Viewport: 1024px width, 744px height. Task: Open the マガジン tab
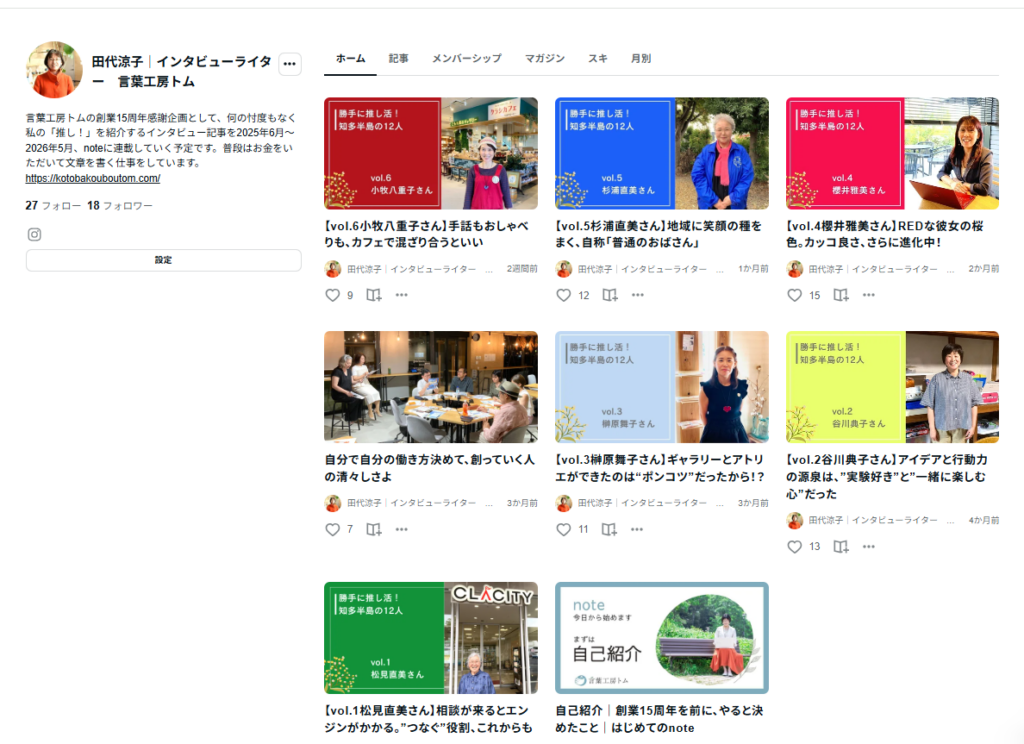545,58
